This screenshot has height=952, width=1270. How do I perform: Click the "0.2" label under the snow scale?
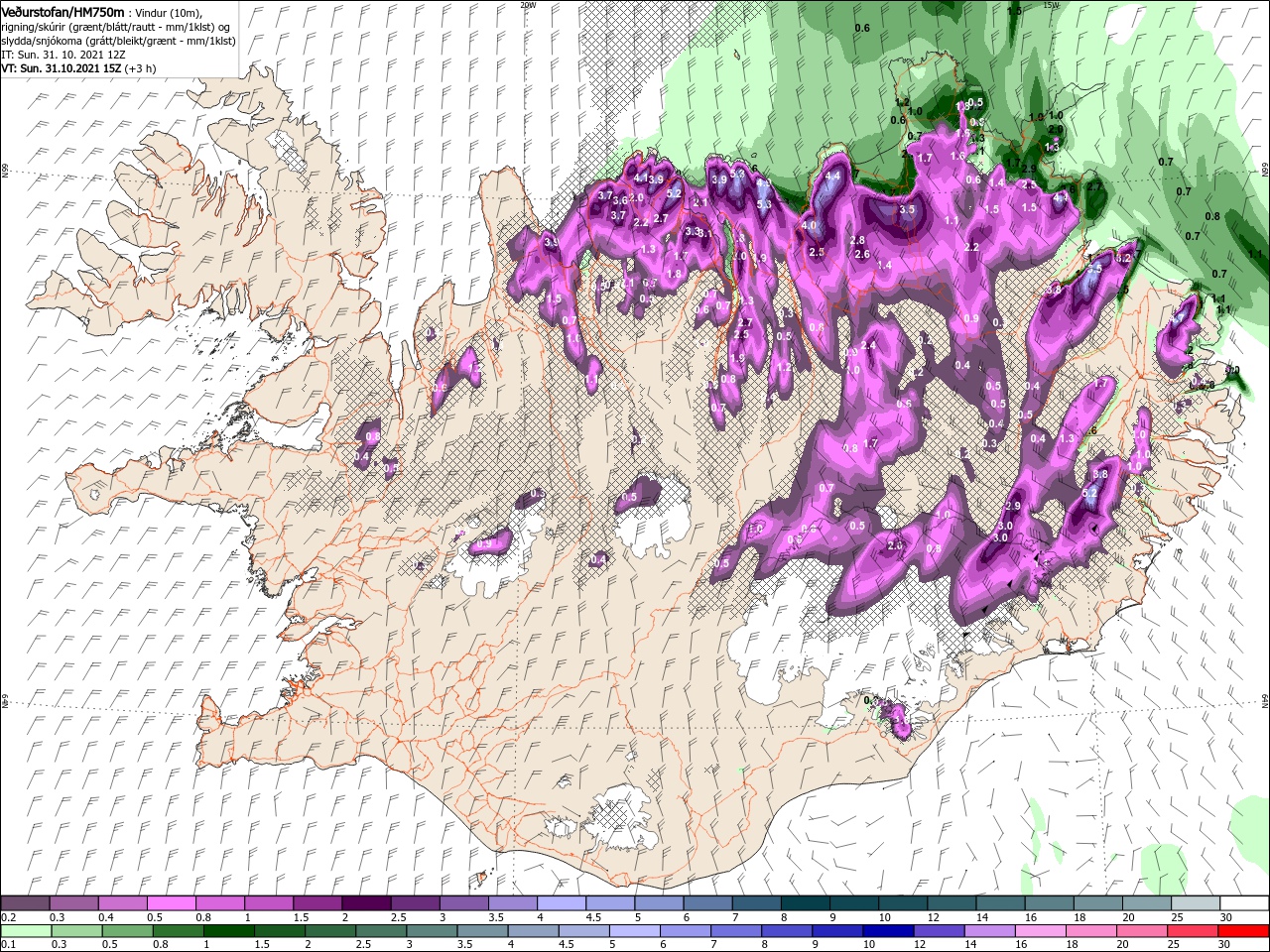coord(9,917)
